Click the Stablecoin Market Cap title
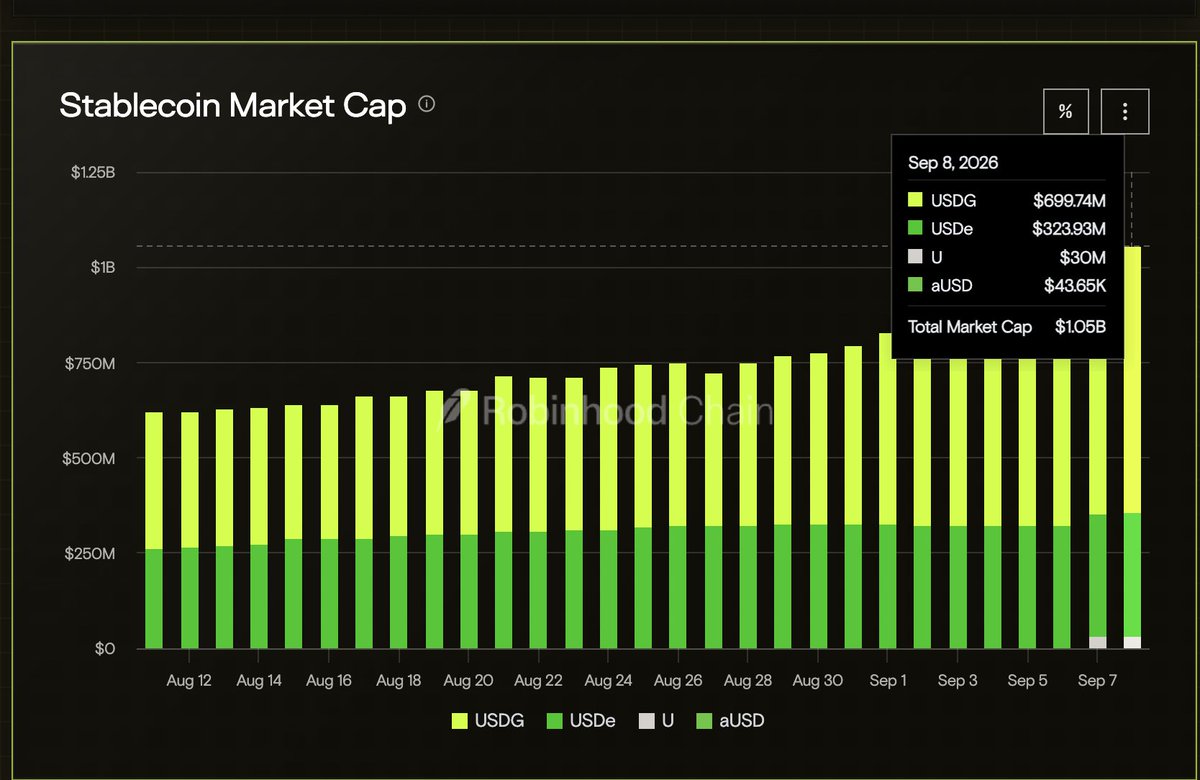This screenshot has width=1200, height=780. pyautogui.click(x=233, y=106)
